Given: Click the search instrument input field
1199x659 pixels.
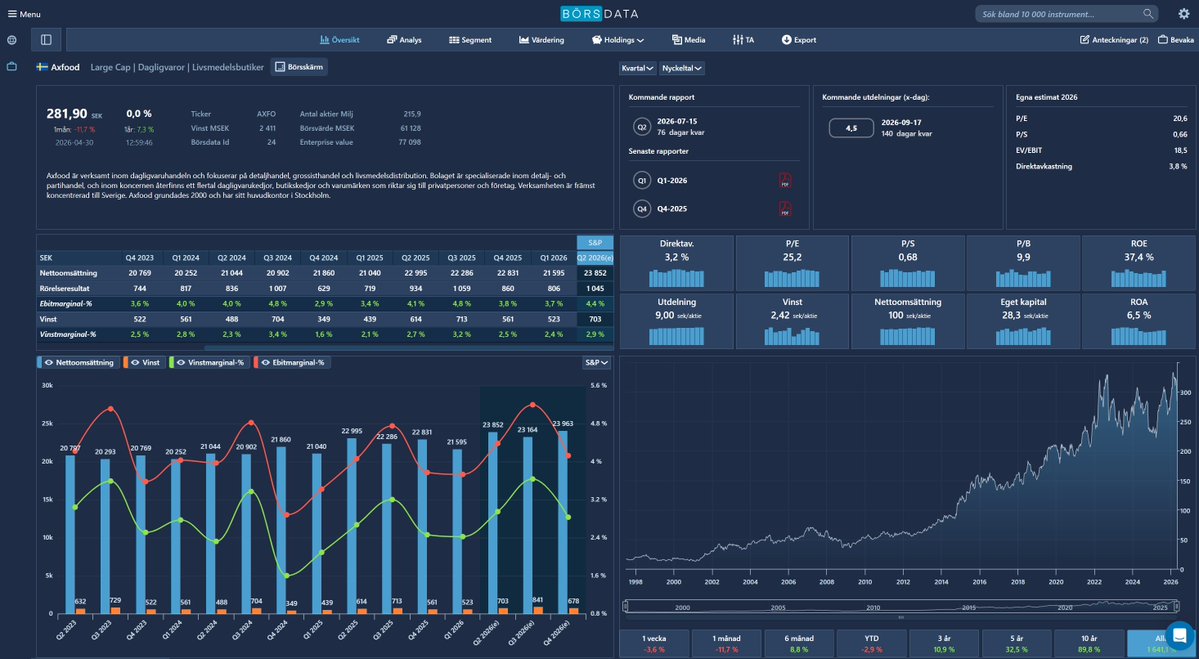Looking at the screenshot, I should (1059, 14).
